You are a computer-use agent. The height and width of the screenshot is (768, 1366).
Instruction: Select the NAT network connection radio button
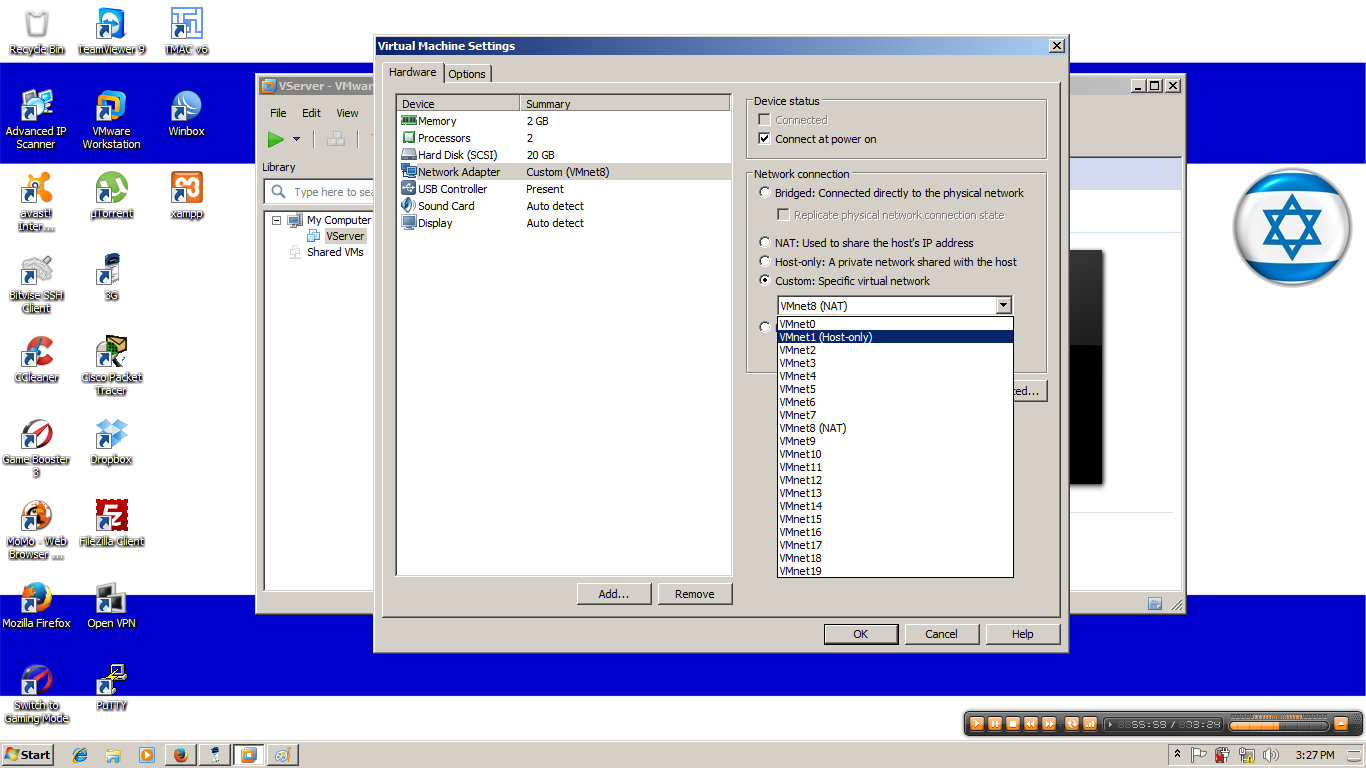pos(765,243)
